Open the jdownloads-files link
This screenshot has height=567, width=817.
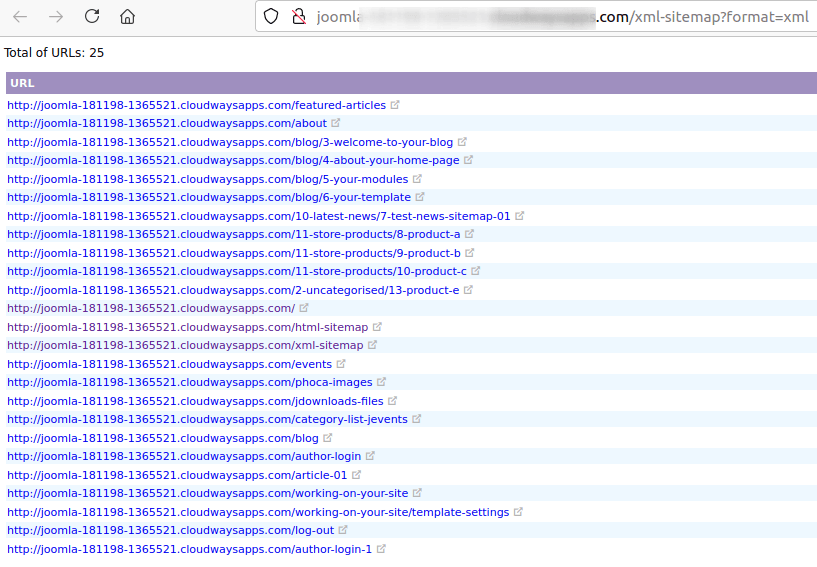point(195,401)
